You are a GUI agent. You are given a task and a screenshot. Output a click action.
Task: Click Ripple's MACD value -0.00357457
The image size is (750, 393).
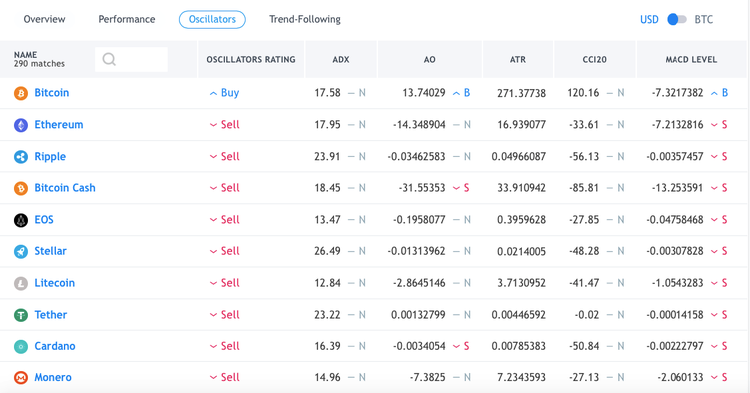[675, 156]
